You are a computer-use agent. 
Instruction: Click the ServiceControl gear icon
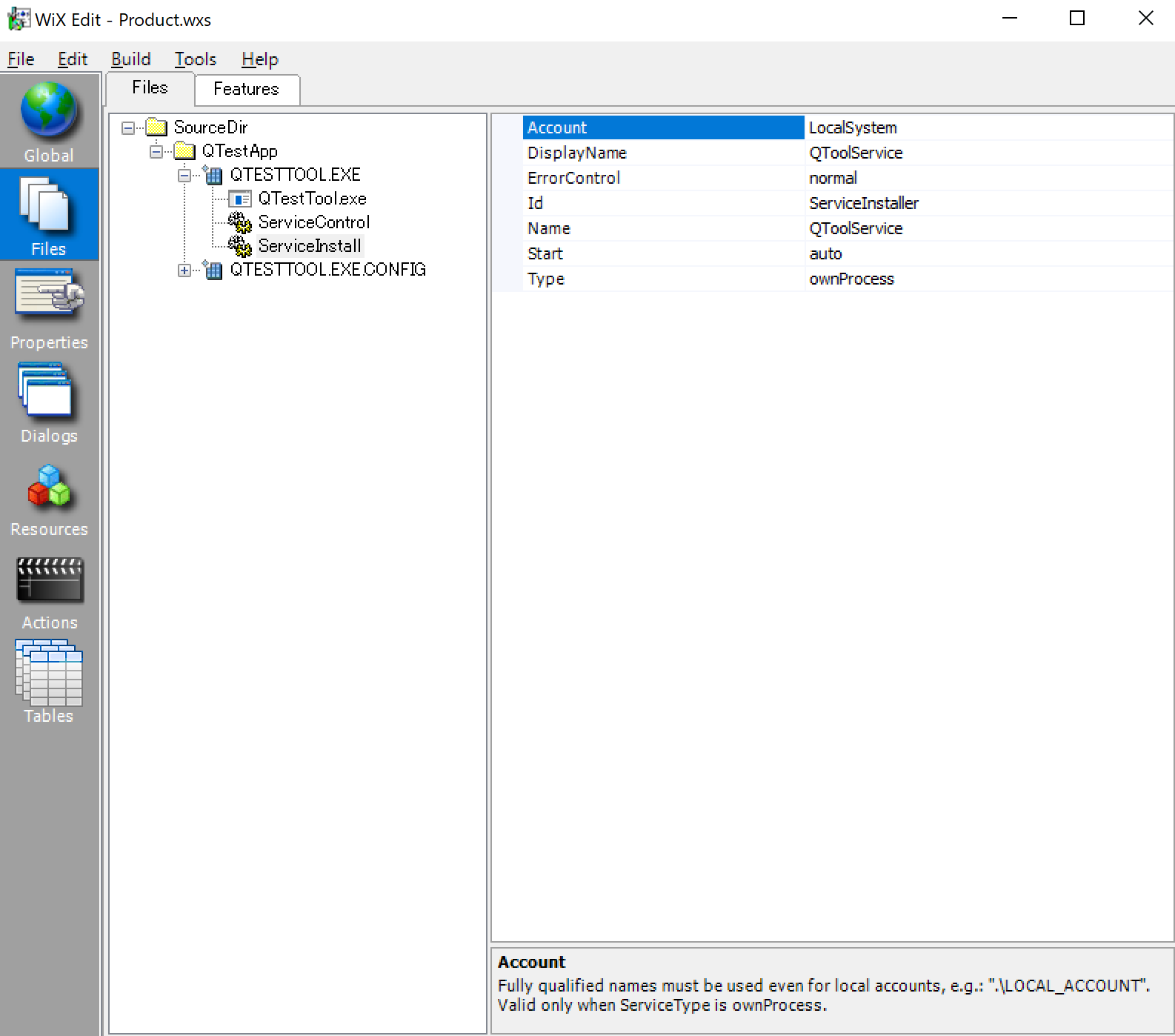[x=239, y=222]
